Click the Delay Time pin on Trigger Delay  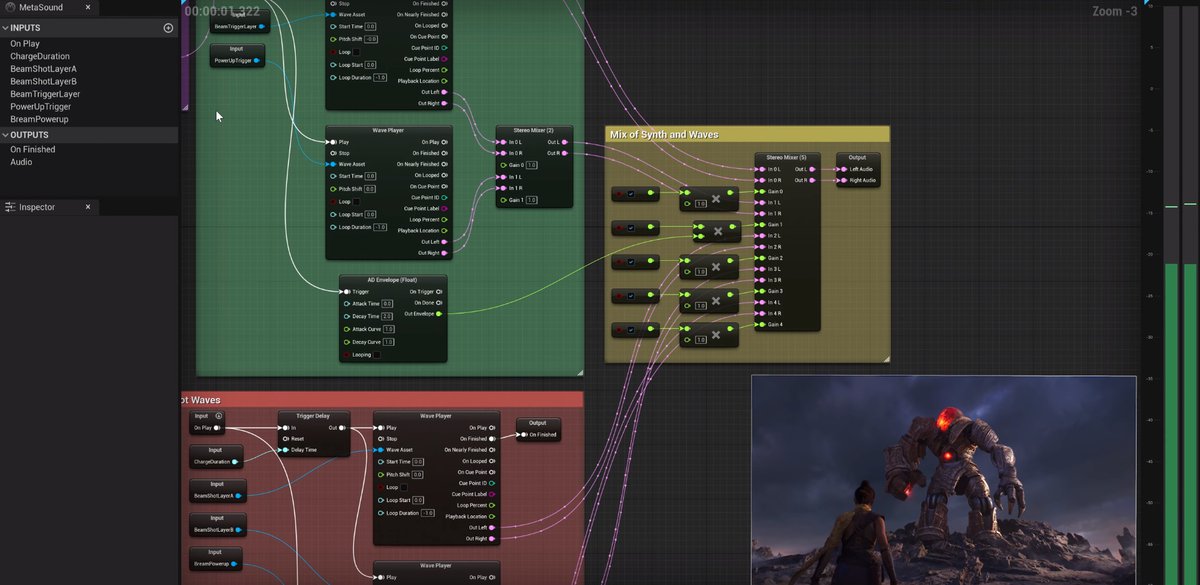[x=285, y=450]
